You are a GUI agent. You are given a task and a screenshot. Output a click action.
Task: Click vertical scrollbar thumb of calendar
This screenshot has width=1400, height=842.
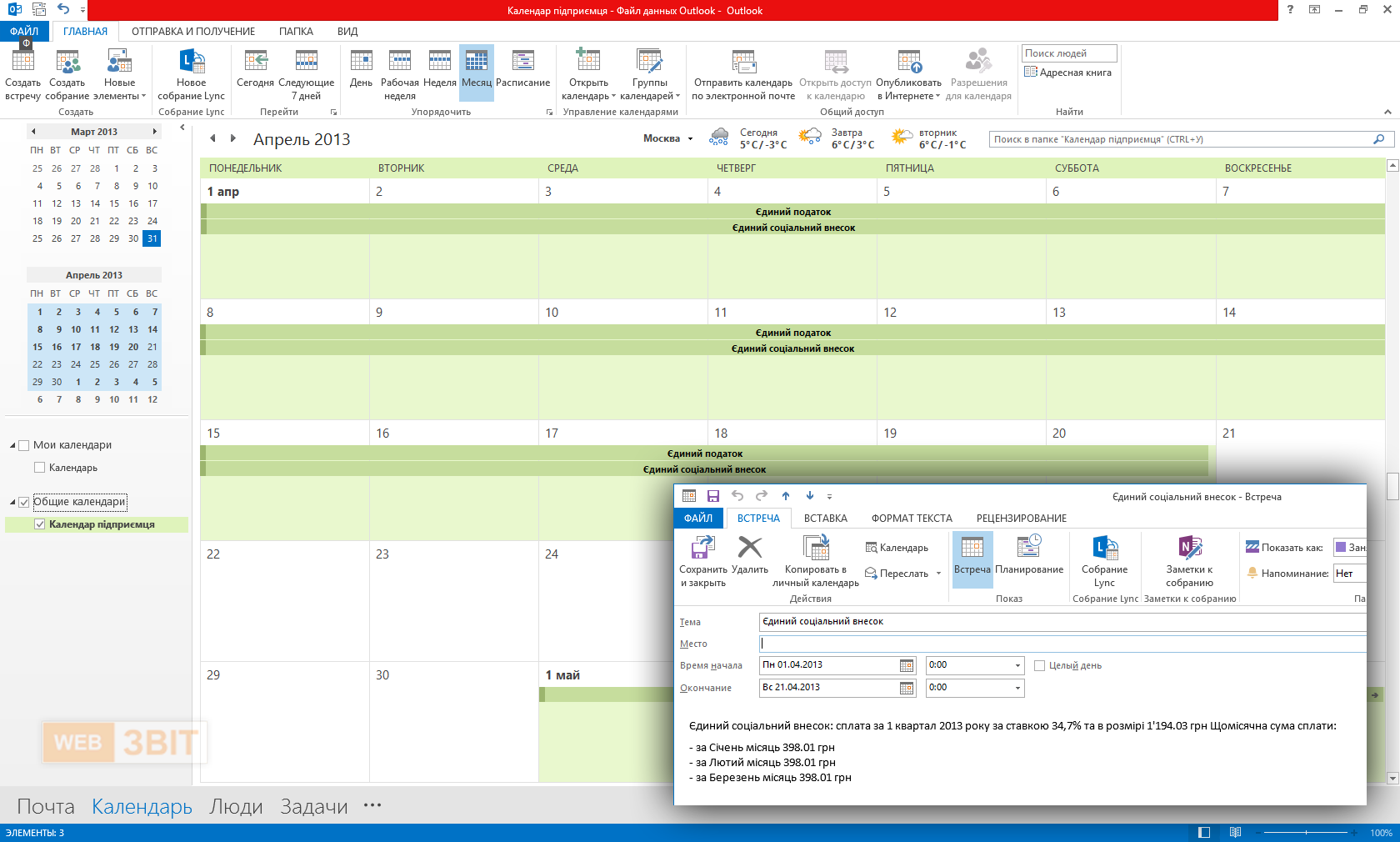point(1392,487)
